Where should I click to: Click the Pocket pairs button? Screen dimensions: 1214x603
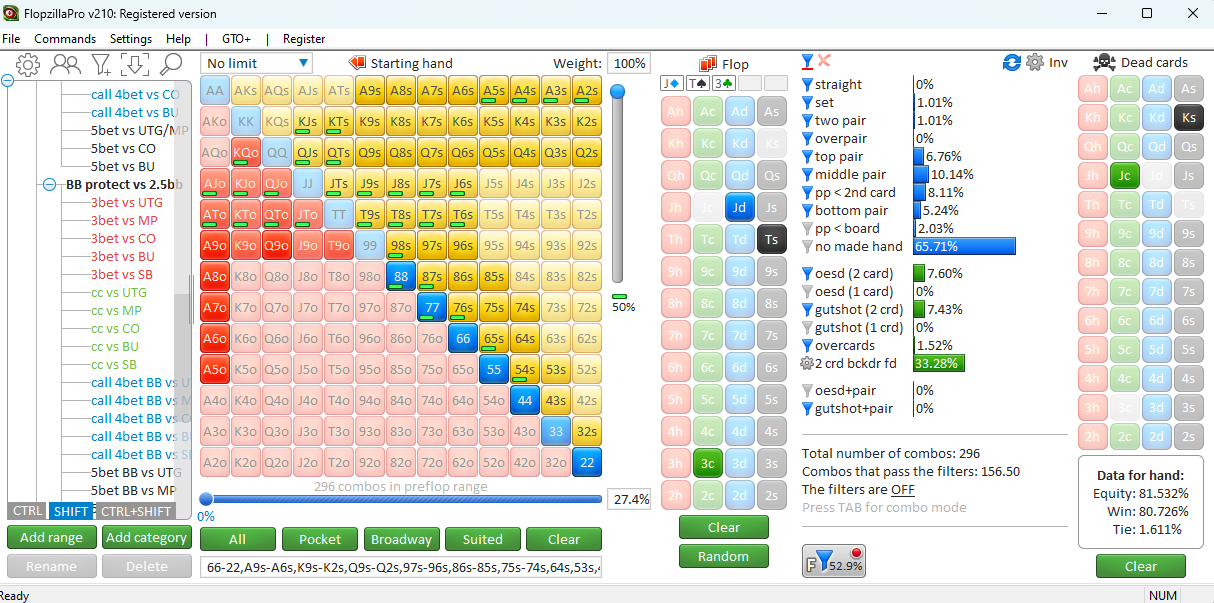click(320, 539)
